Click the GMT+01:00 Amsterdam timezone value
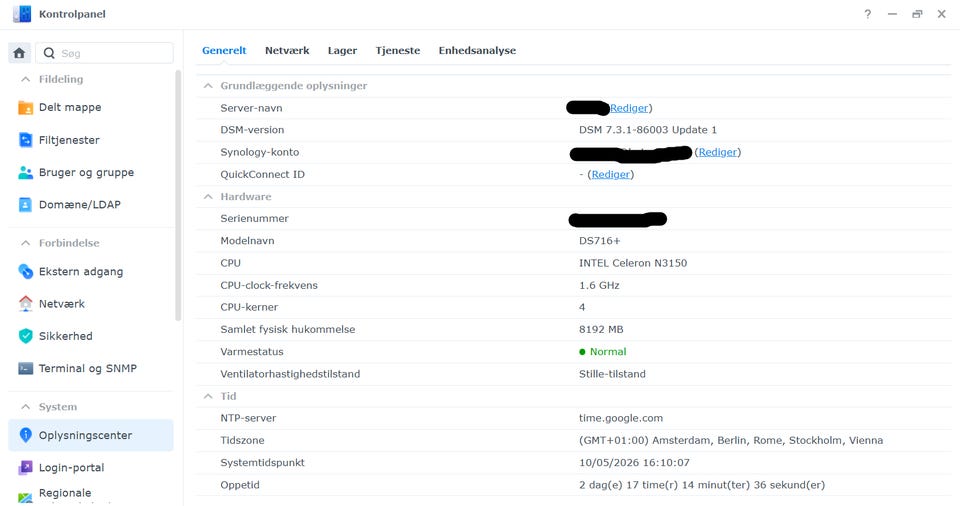Viewport: 960px width, 506px height. click(731, 440)
